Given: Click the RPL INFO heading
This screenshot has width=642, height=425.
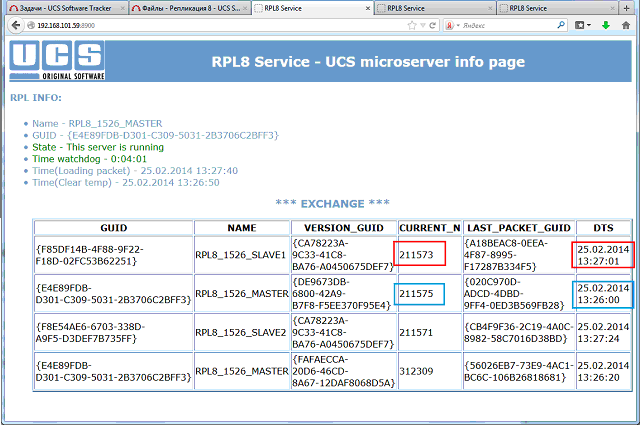Looking at the screenshot, I should coord(36,98).
